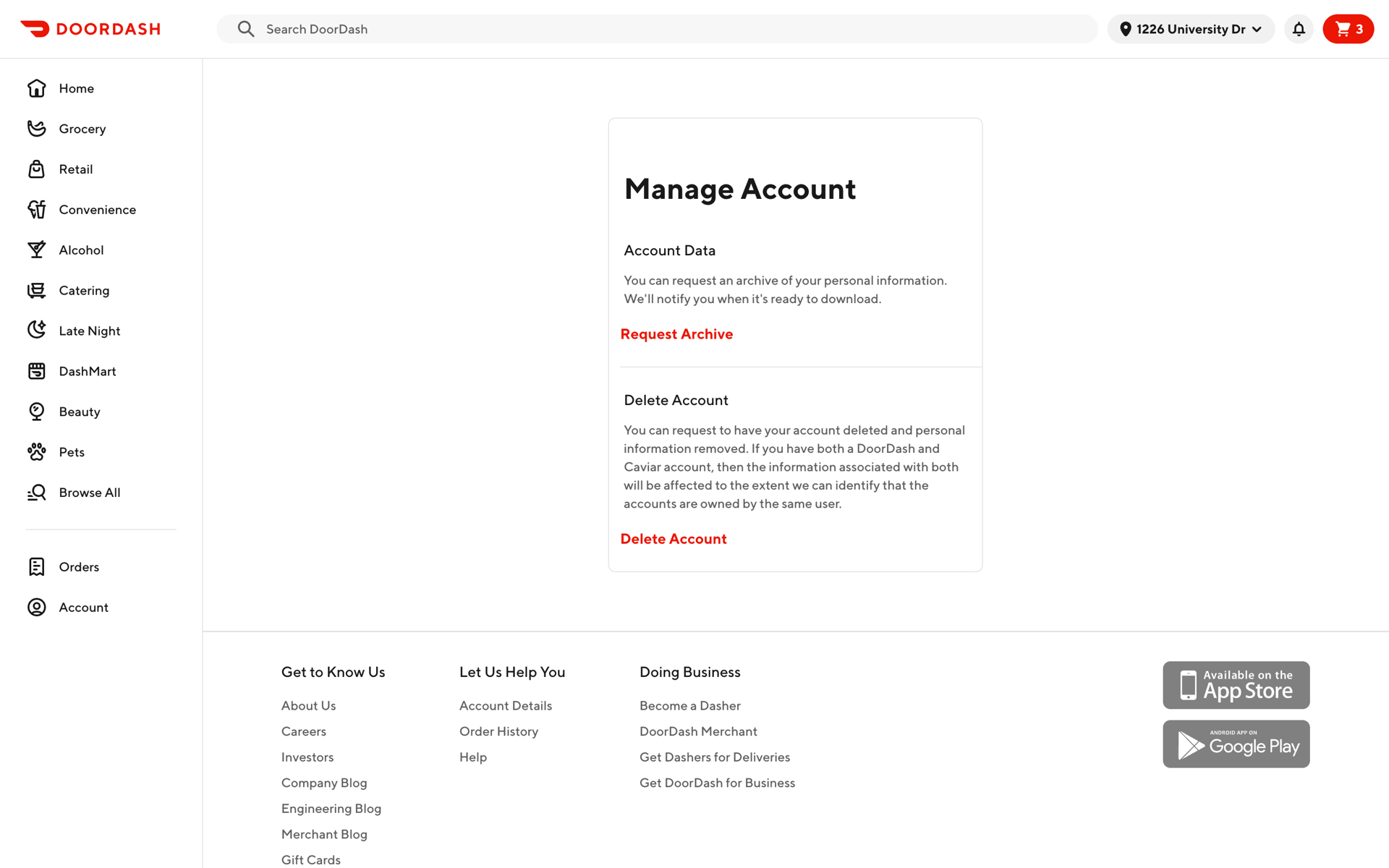
Task: Visit the Engineering Blog link
Action: coord(331,809)
